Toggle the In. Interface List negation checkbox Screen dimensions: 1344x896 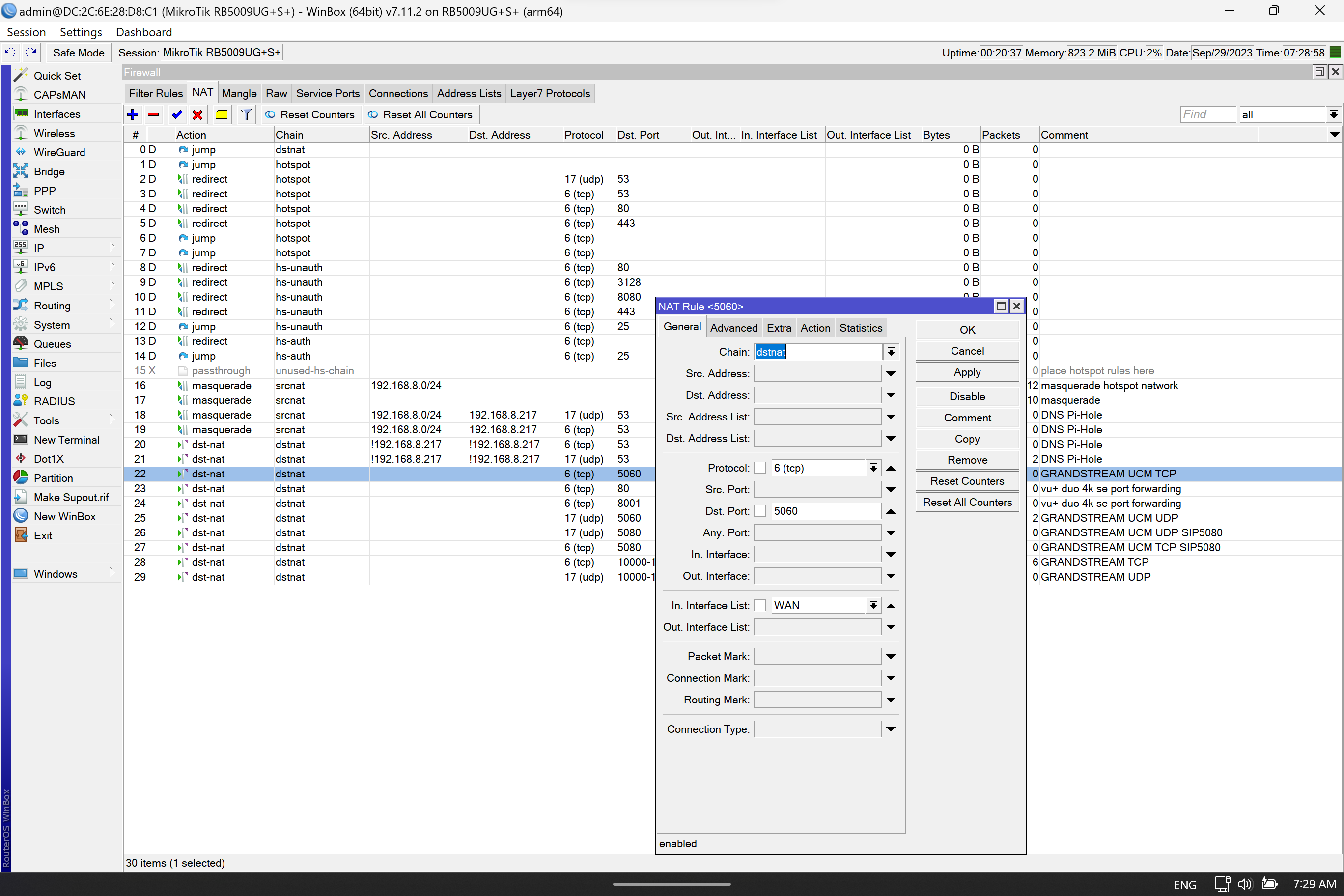point(760,605)
